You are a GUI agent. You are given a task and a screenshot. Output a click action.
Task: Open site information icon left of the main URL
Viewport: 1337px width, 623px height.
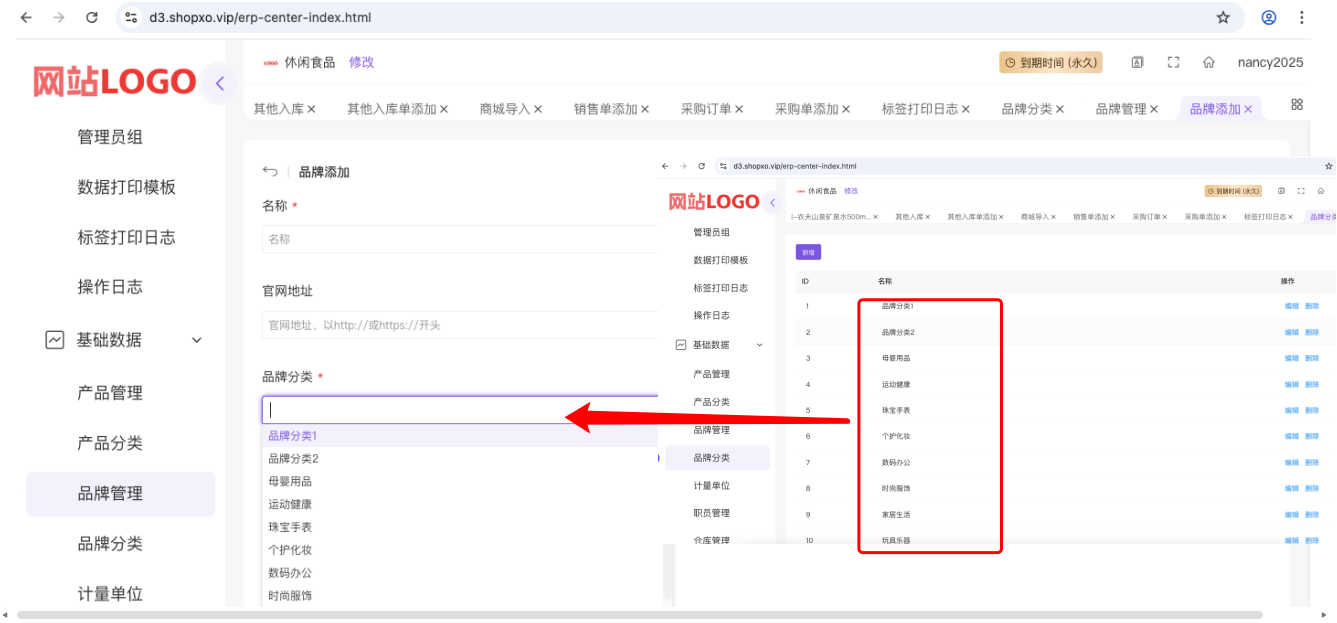[131, 17]
